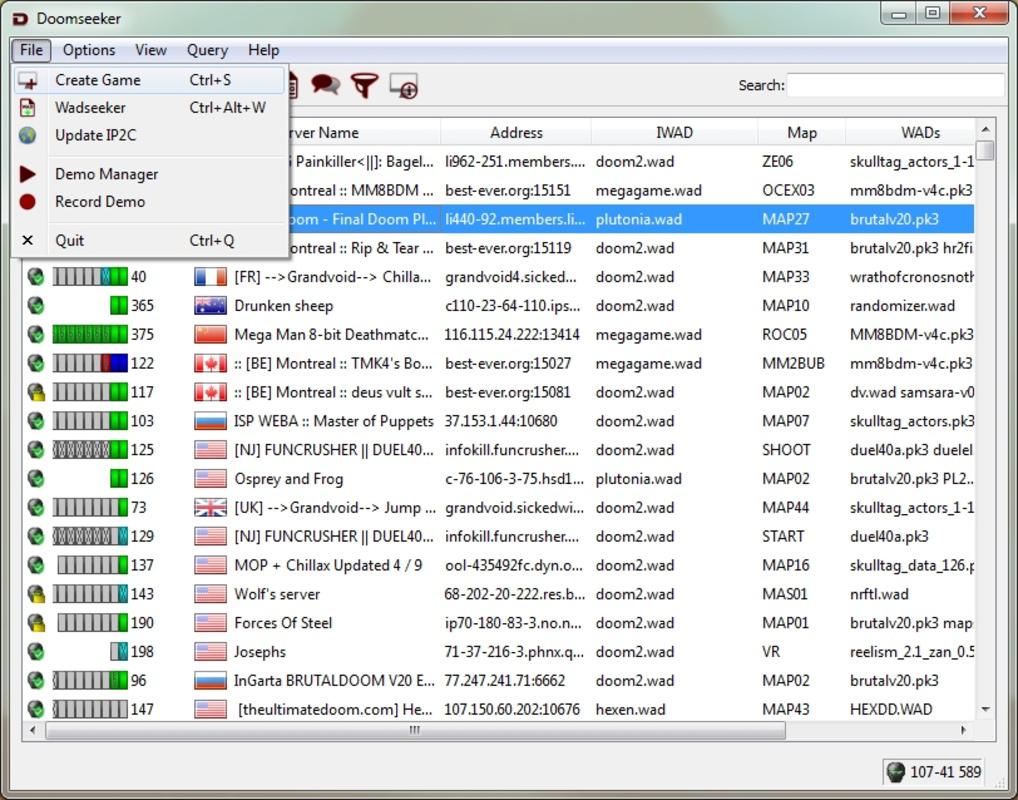Click WADs cell 'randomizer.wad'
The height and width of the screenshot is (800, 1018).
pyautogui.click(x=902, y=306)
